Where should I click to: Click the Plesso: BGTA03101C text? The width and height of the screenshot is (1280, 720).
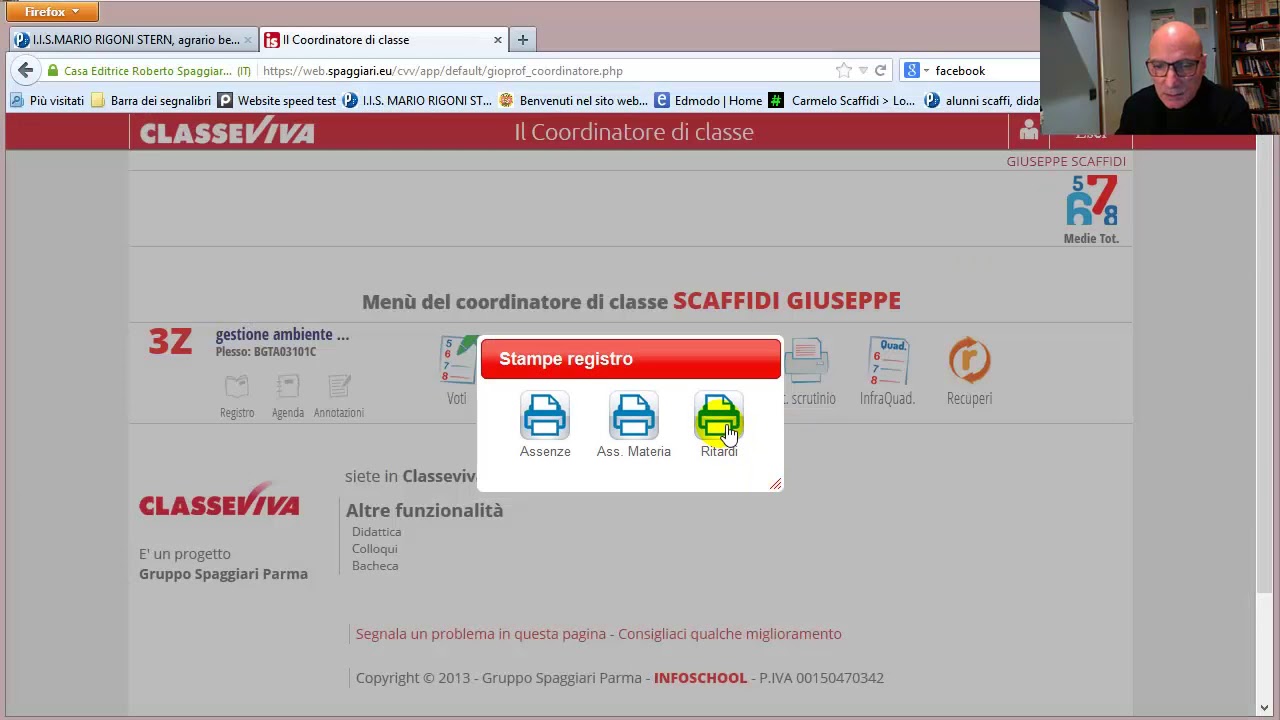(x=266, y=352)
